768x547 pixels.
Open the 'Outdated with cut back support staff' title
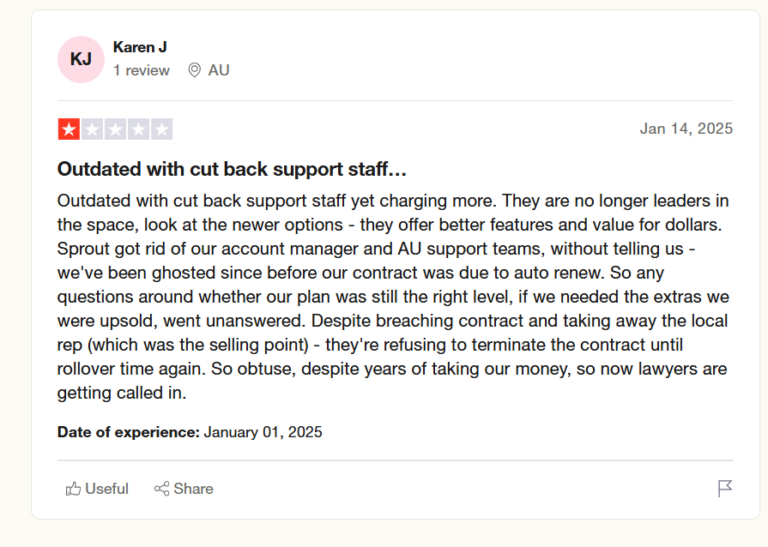pos(232,169)
